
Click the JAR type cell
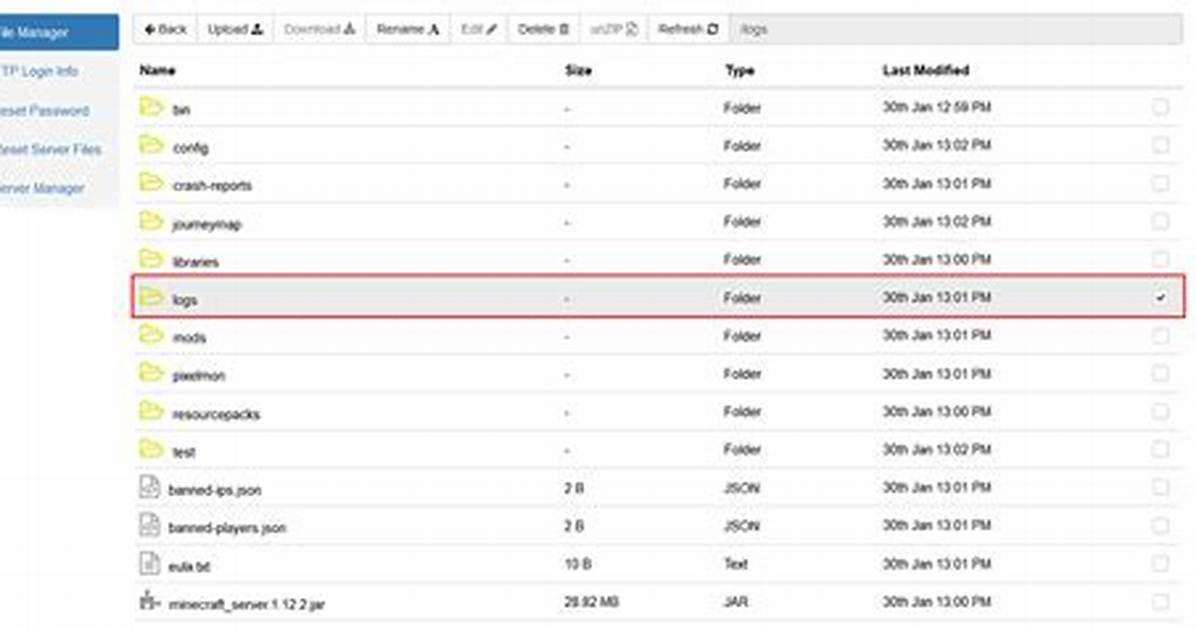click(736, 602)
